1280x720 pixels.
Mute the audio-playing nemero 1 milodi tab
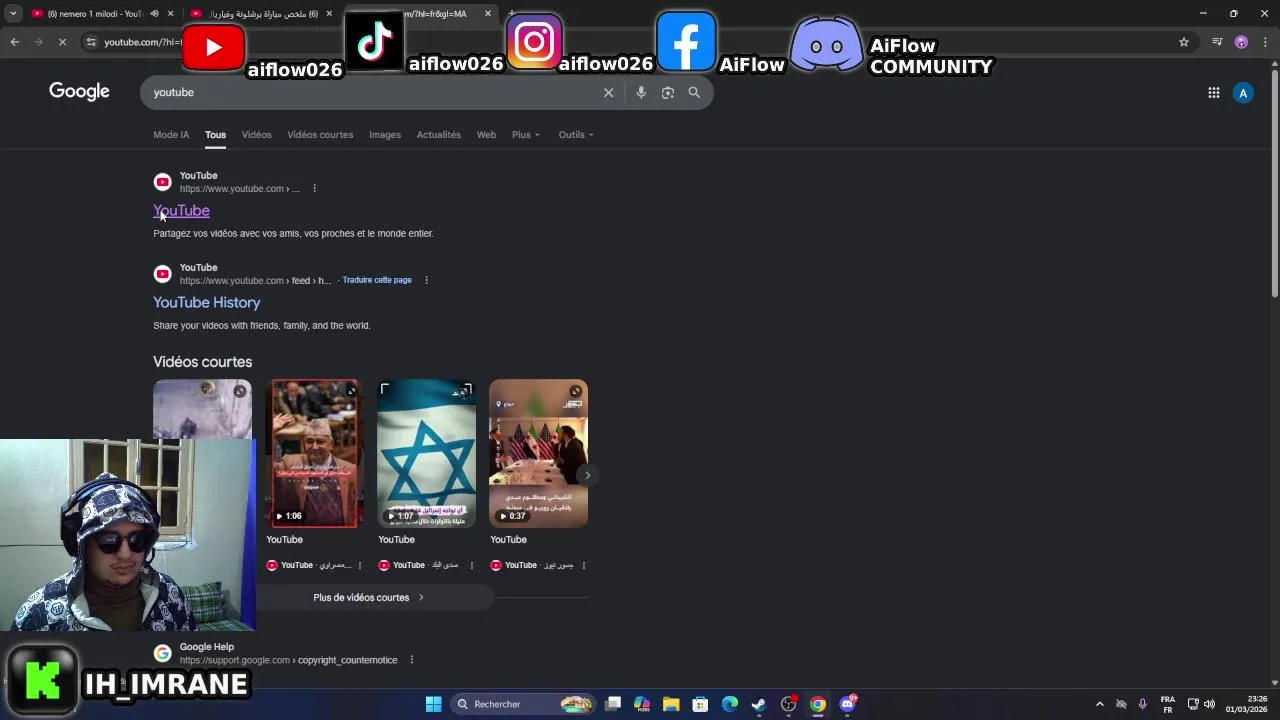154,14
